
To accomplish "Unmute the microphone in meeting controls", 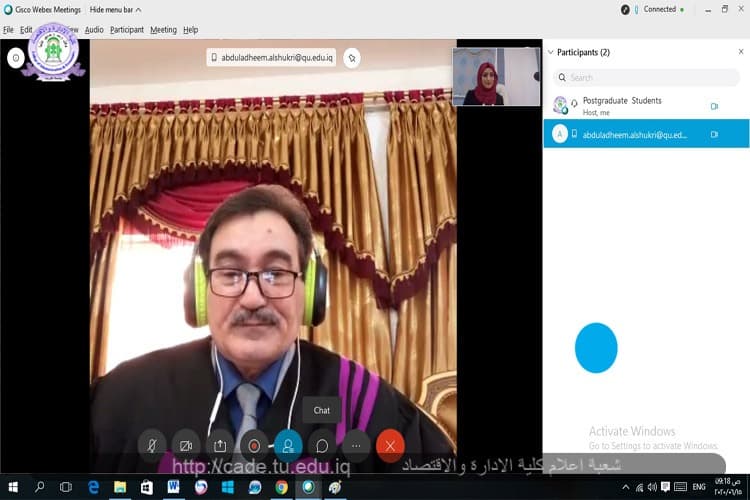I will tap(152, 445).
